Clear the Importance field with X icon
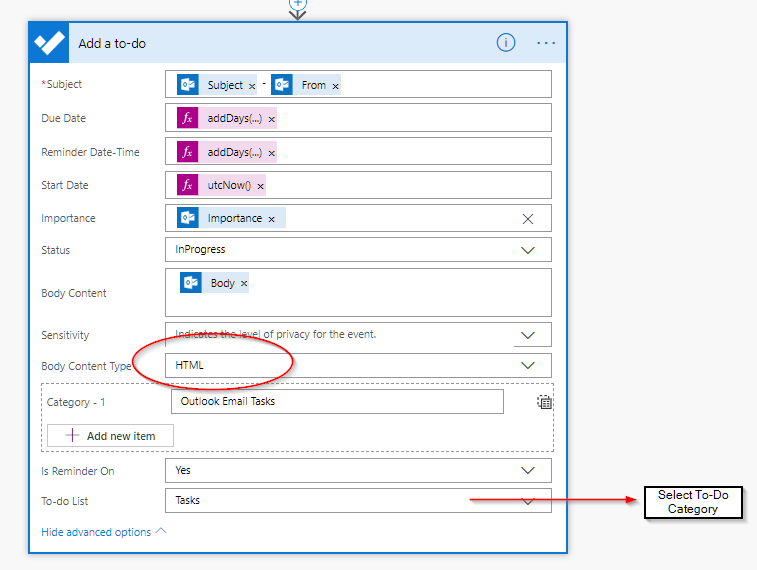757x570 pixels. coord(528,219)
